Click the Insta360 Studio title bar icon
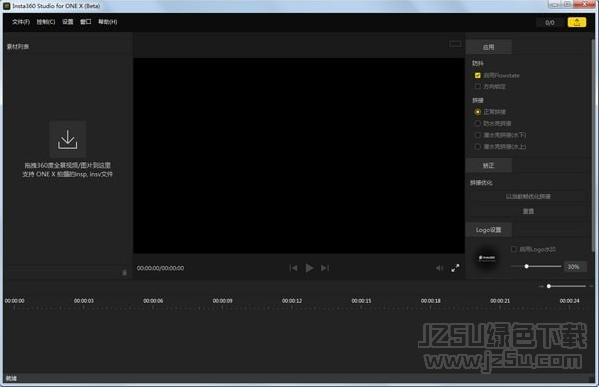This screenshot has width=600, height=387. click(7, 6)
